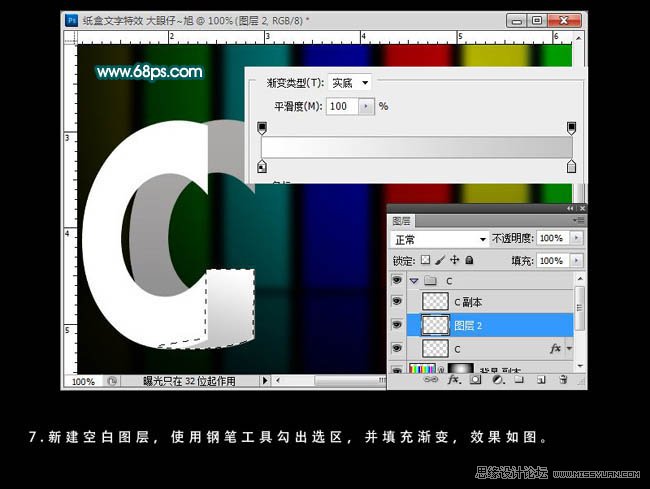This screenshot has width=650, height=489.
Task: Click the 图层 2 layer thumbnail
Action: [435, 325]
